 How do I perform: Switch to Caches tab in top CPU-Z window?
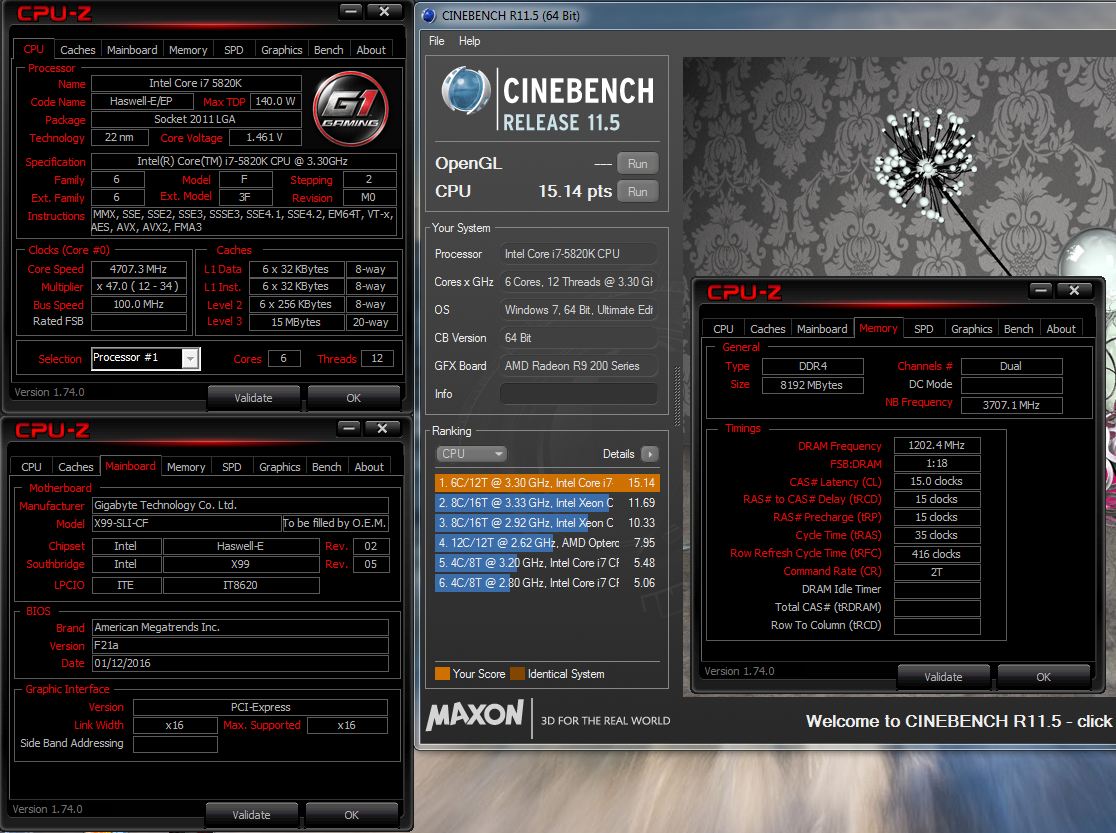[x=78, y=50]
